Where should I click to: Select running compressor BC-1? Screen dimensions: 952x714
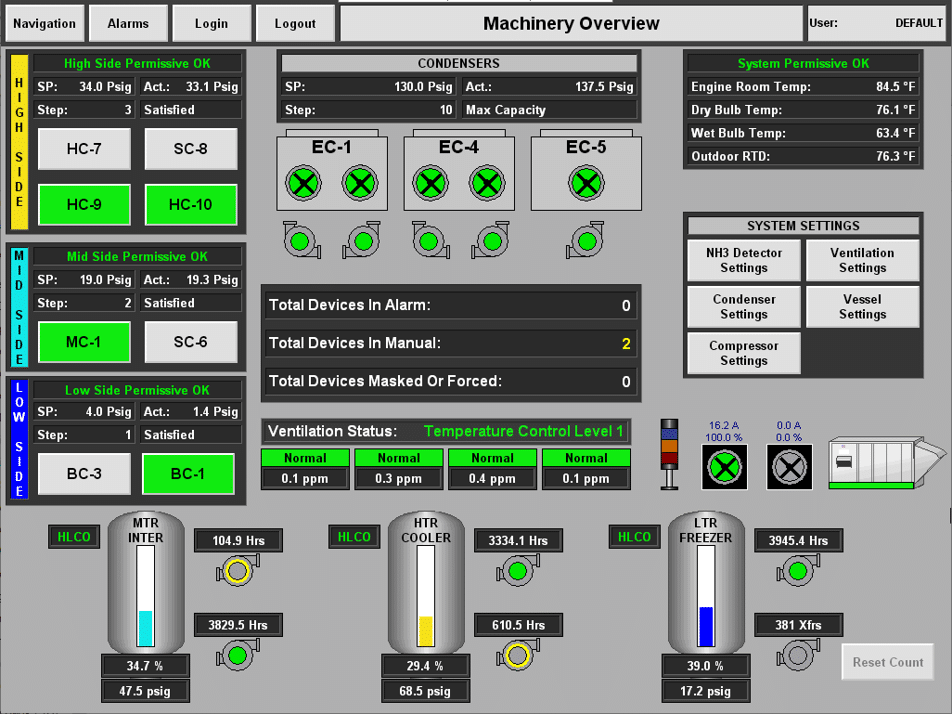(188, 474)
